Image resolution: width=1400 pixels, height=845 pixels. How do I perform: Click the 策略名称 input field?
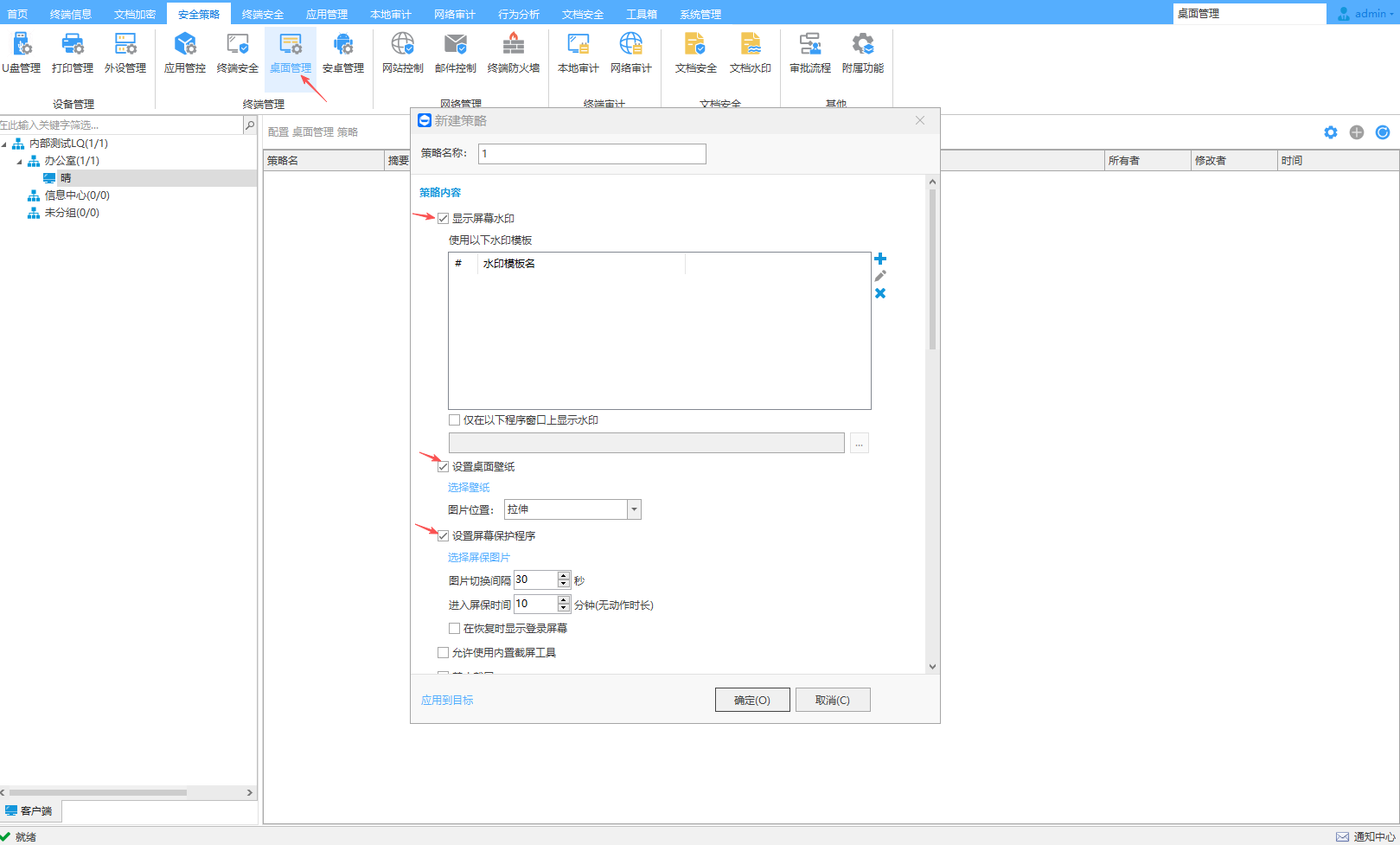pos(591,154)
